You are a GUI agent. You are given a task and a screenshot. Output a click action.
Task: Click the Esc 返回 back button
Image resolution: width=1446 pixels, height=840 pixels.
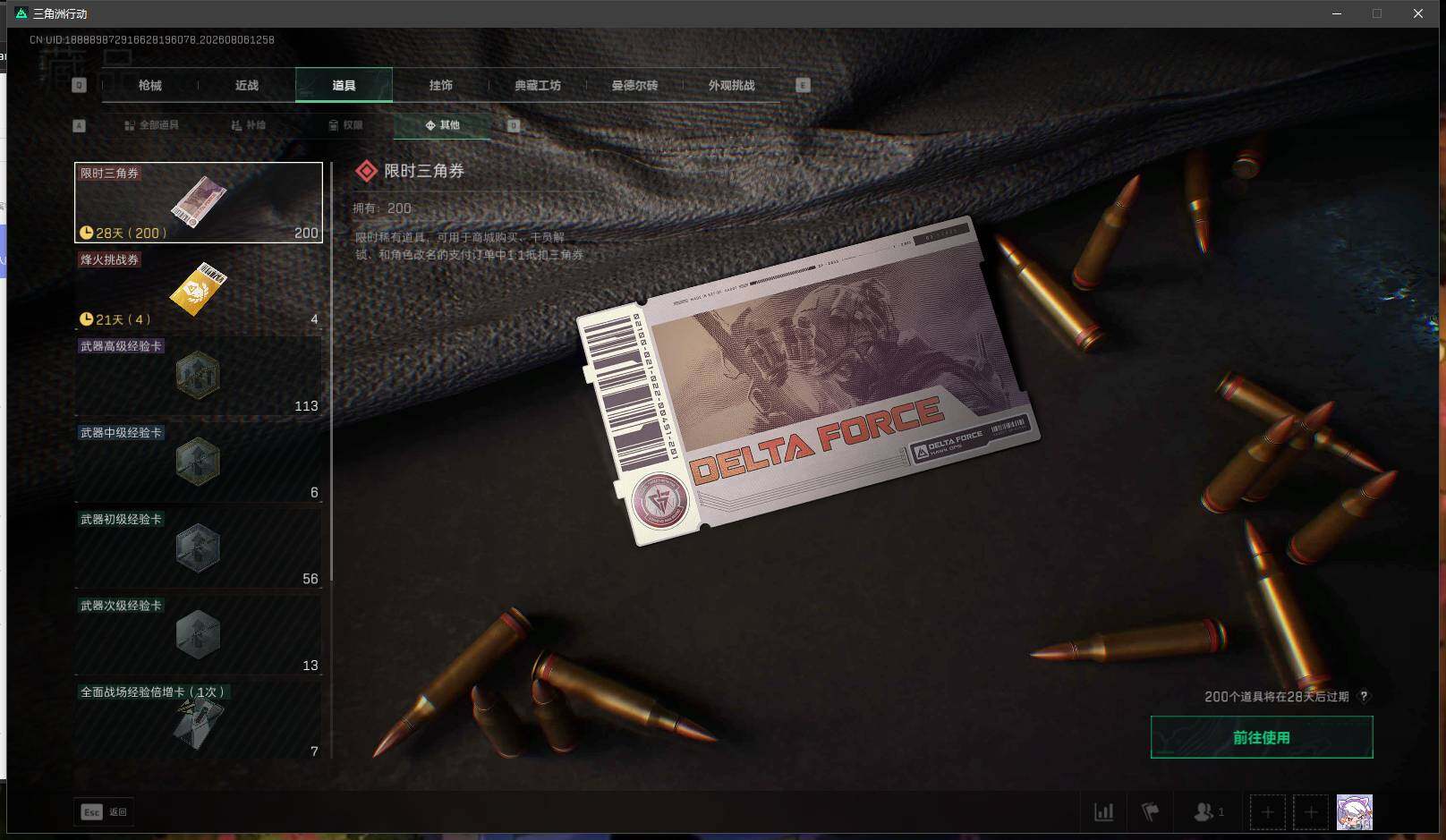tap(104, 811)
